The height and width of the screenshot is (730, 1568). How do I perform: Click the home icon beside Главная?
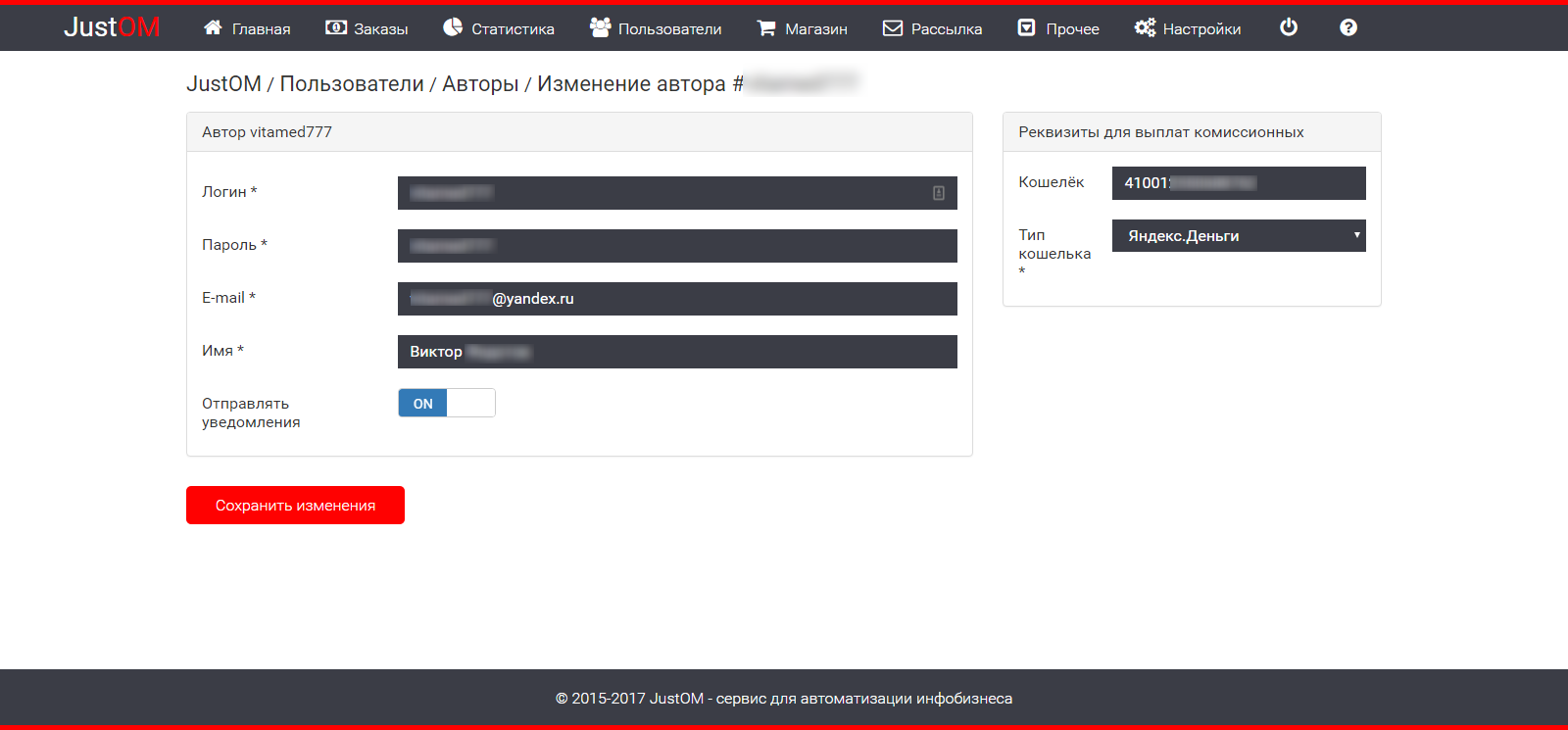[x=213, y=27]
